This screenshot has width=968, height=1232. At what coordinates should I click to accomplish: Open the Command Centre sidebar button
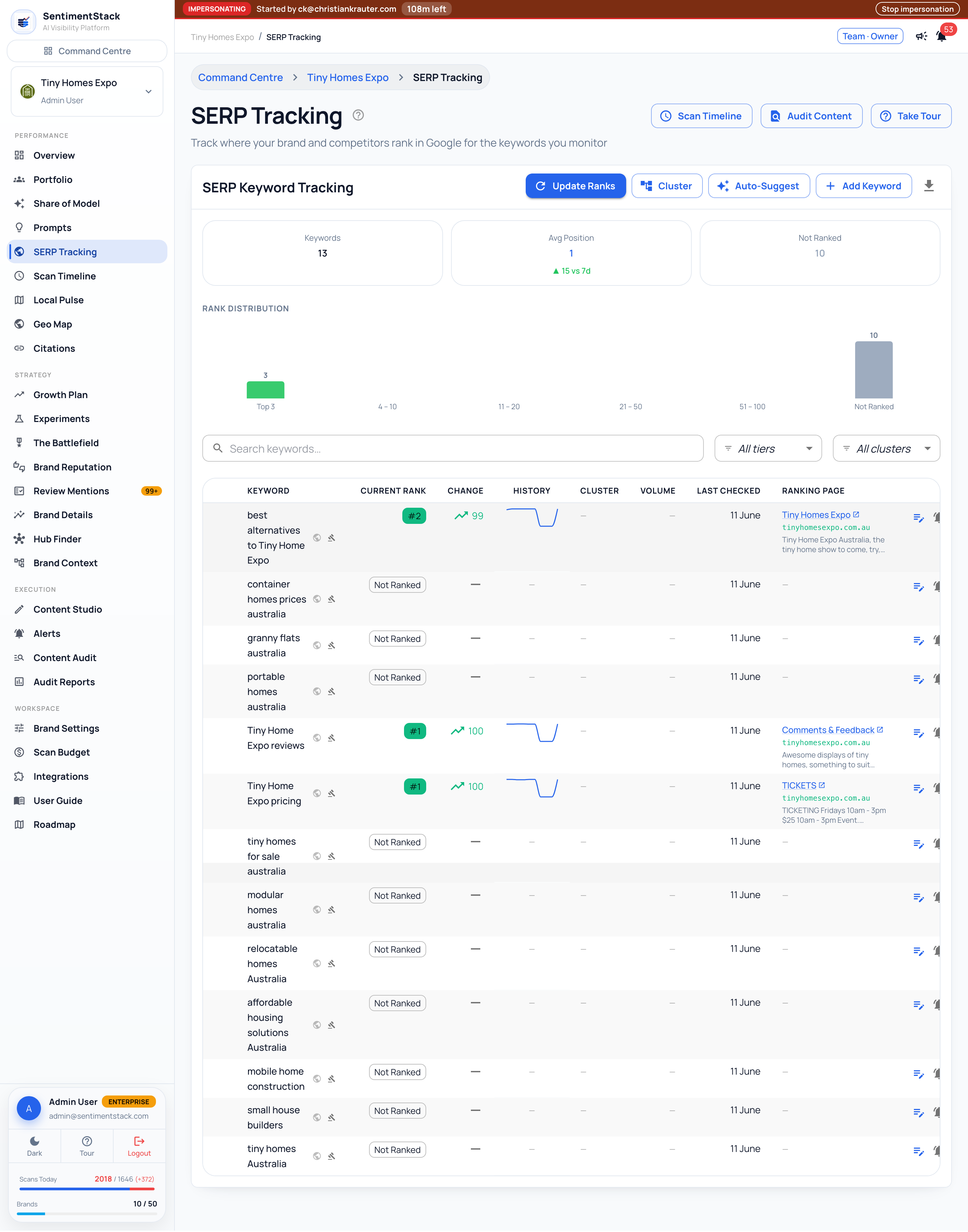click(87, 51)
